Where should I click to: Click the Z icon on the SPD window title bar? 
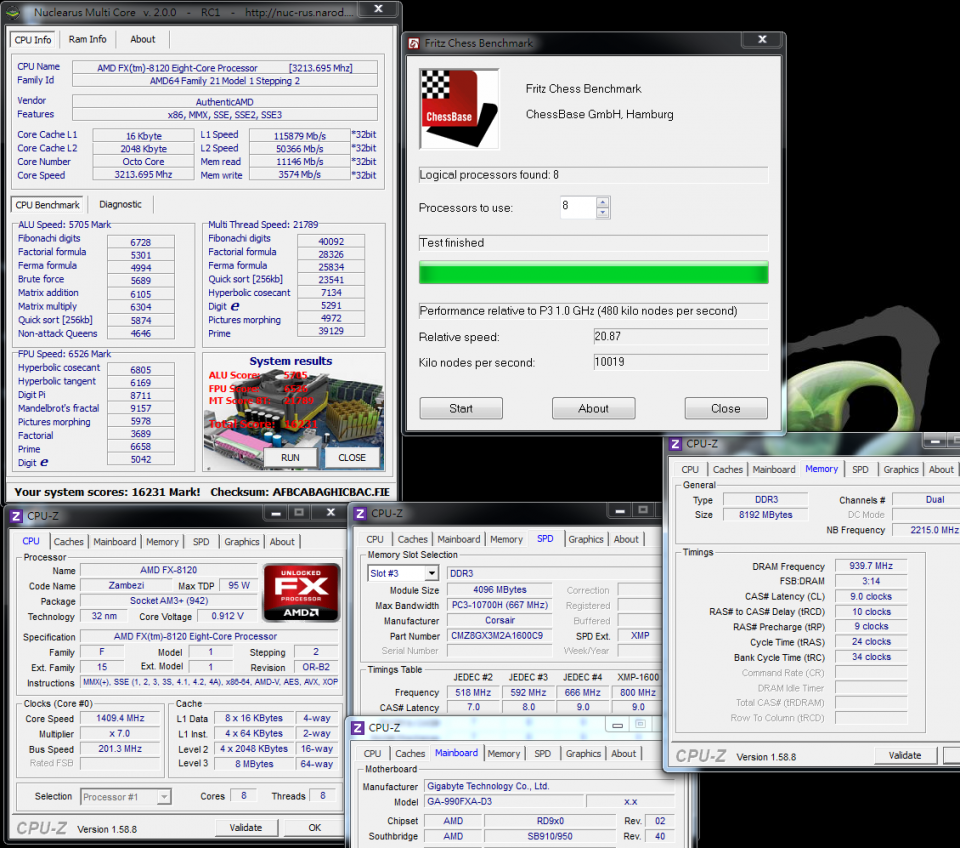(358, 513)
